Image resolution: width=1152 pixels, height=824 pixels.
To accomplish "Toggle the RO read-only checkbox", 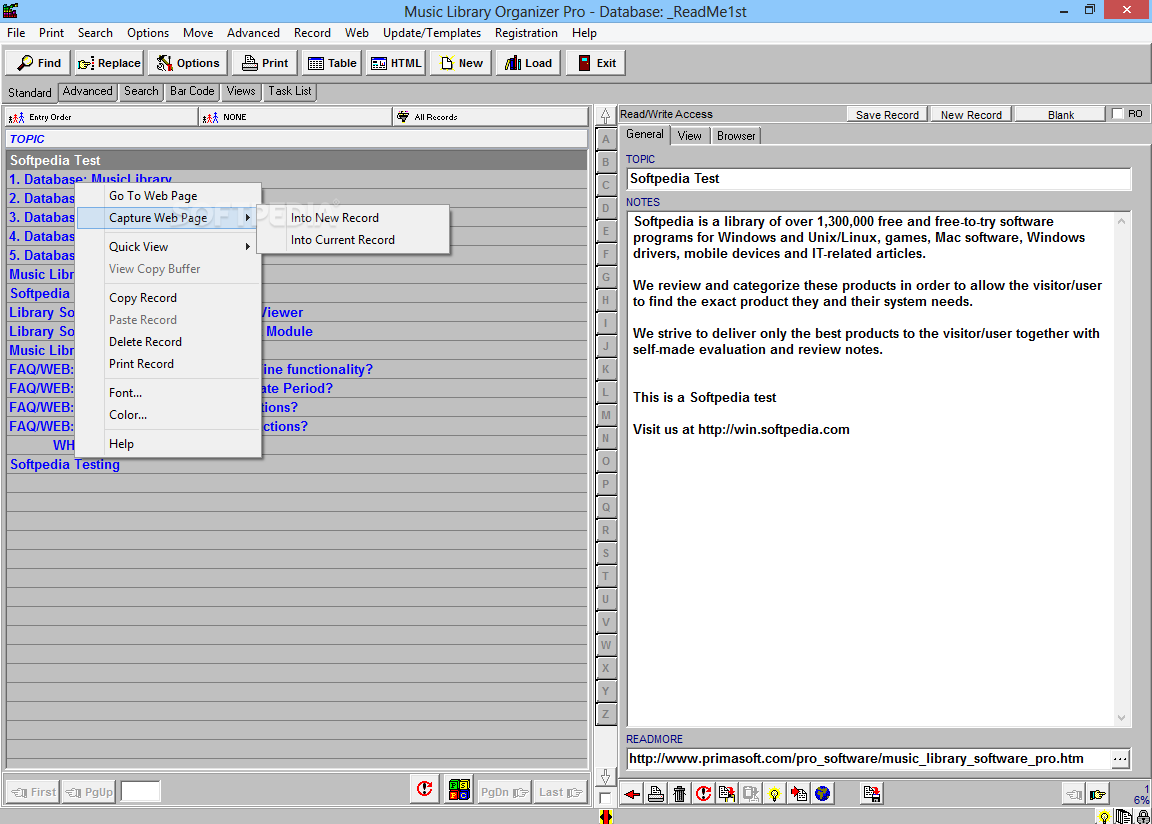I will pyautogui.click(x=1117, y=114).
